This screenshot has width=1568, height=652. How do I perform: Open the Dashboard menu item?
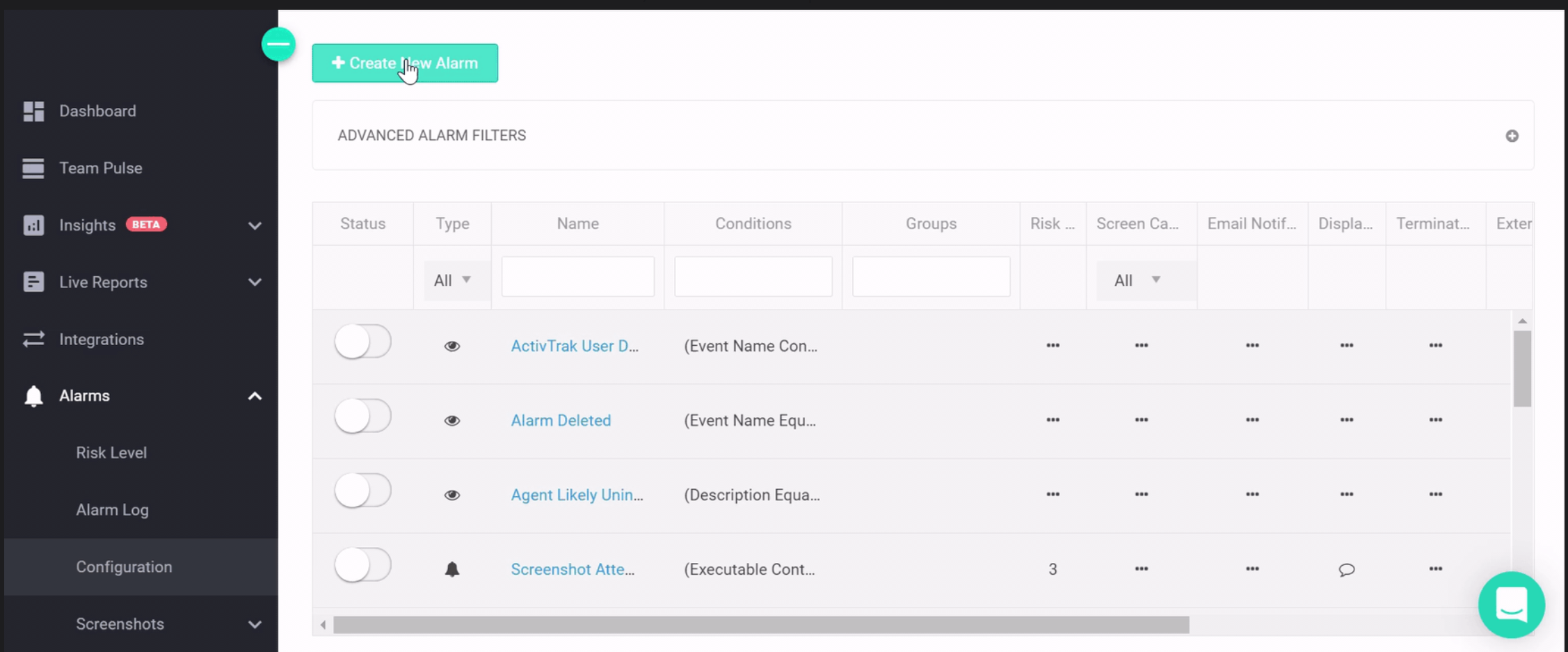pos(97,111)
